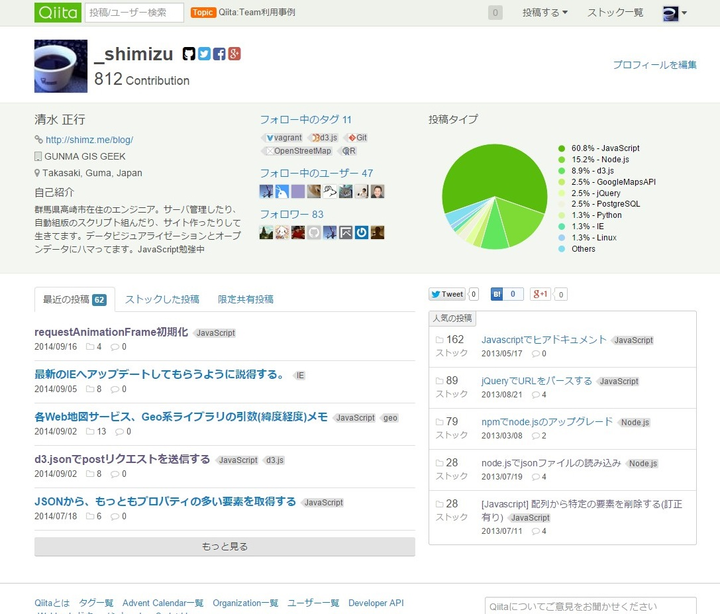Click the Node.js legend color dot
Image resolution: width=720 pixels, height=614 pixels.
[561, 160]
